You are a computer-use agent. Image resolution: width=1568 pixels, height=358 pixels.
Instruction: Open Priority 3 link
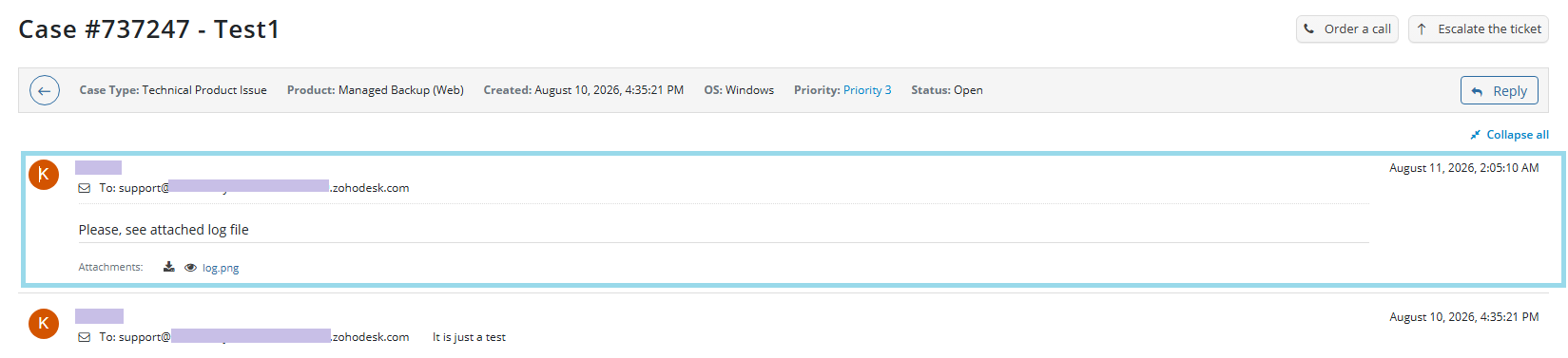(x=867, y=90)
